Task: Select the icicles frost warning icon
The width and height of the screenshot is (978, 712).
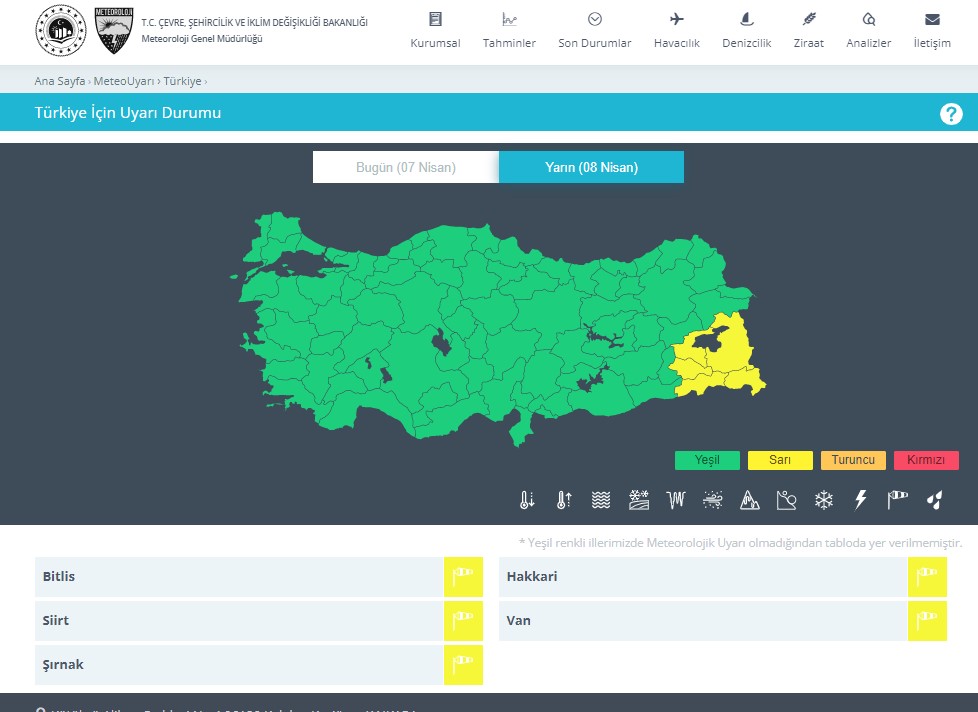Action: coord(675,500)
